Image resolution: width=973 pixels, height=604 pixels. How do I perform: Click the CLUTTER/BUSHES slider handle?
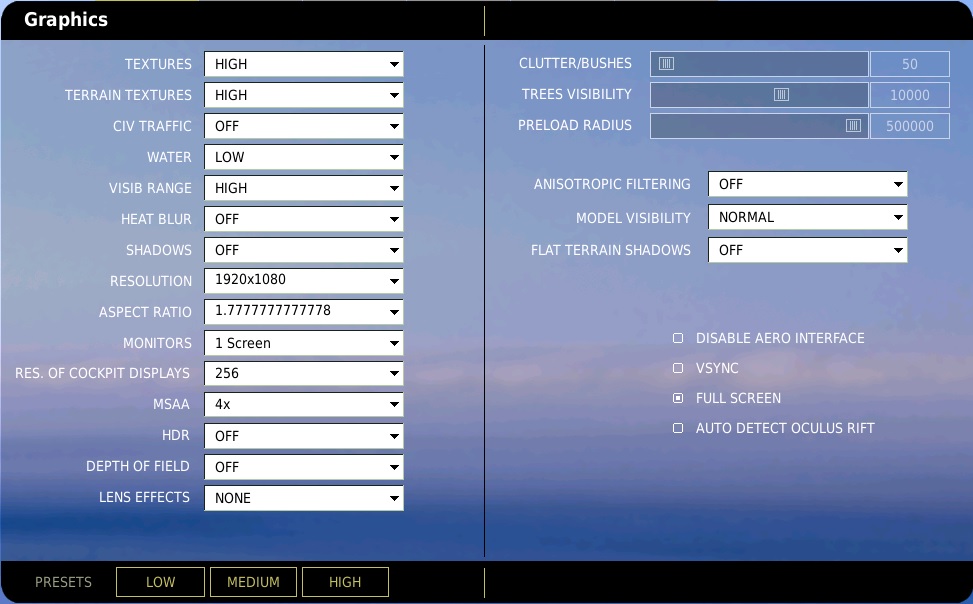tap(666, 64)
